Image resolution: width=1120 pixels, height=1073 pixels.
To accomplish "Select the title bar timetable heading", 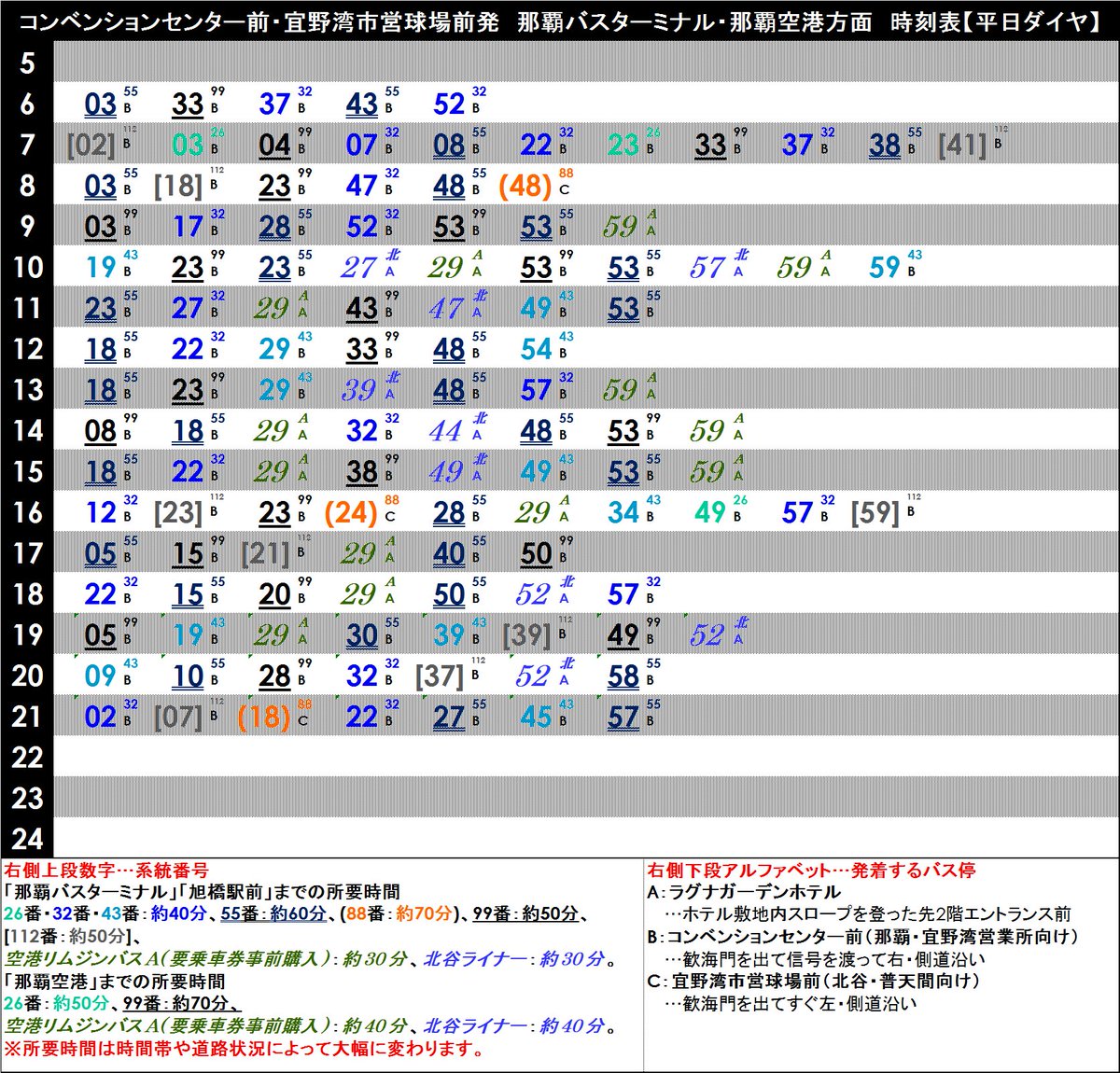I will tap(560, 19).
